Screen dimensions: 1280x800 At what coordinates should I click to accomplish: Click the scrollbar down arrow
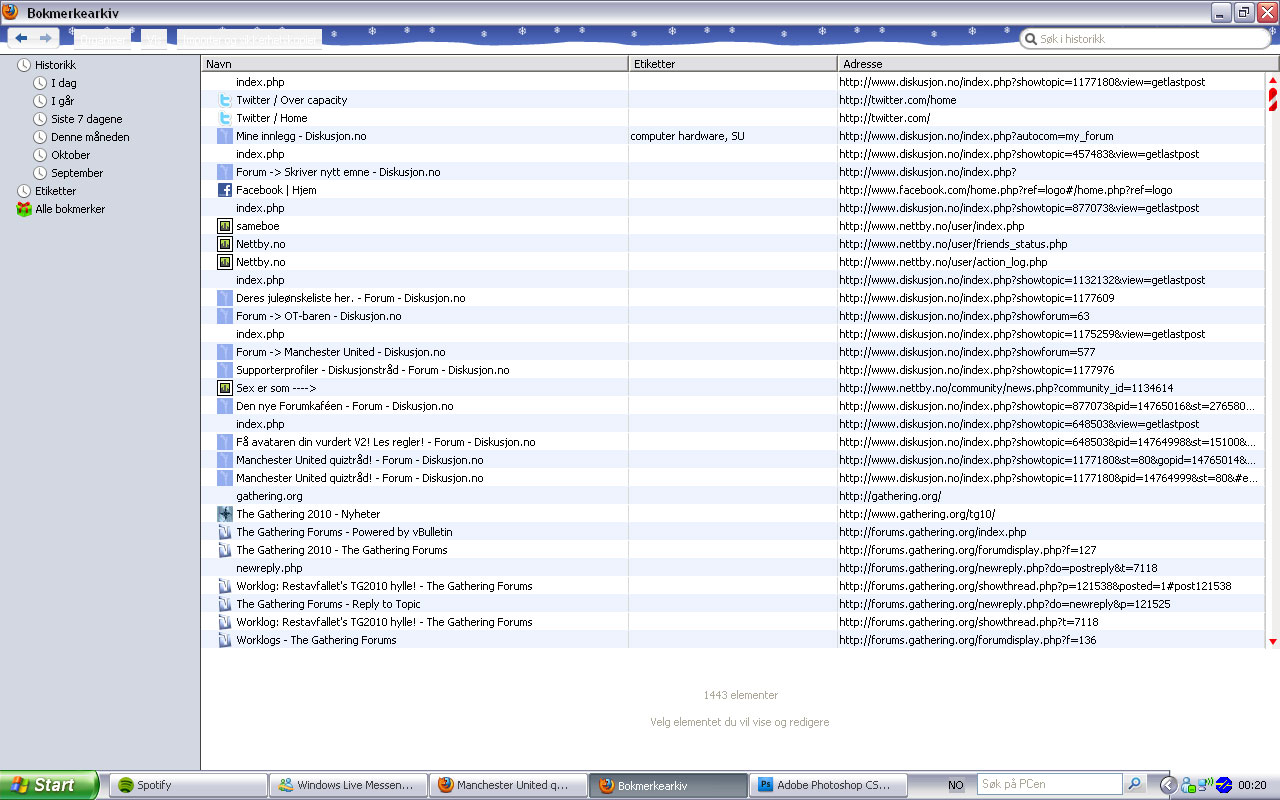[x=1273, y=641]
